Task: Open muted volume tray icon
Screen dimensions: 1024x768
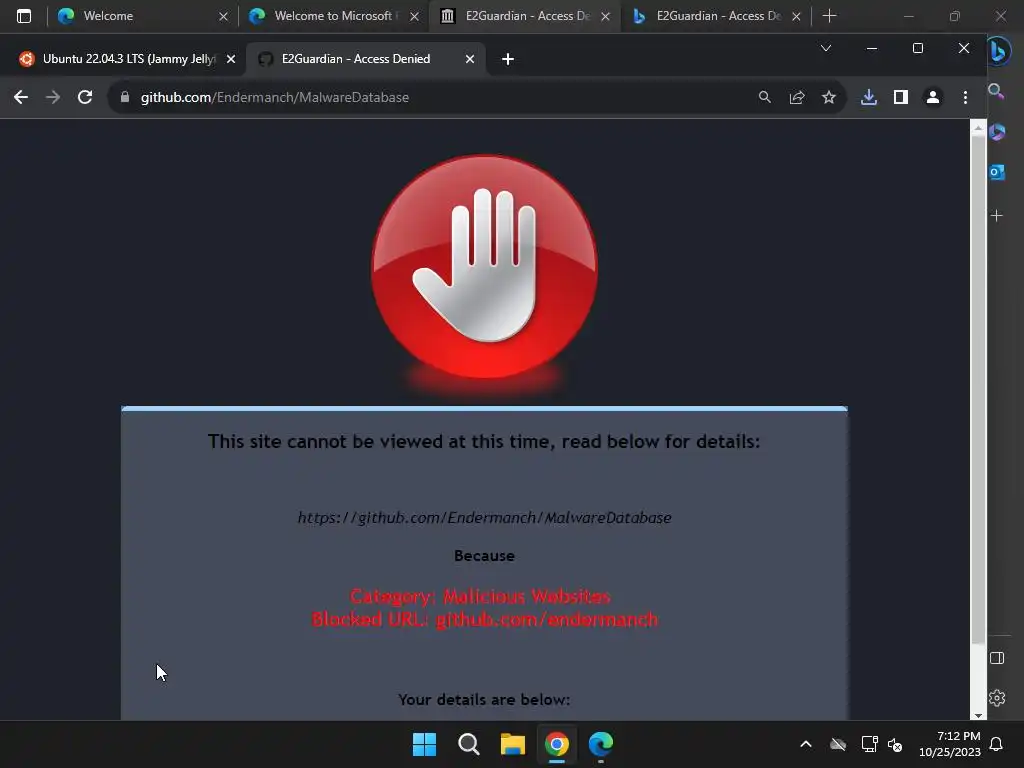Action: point(895,744)
